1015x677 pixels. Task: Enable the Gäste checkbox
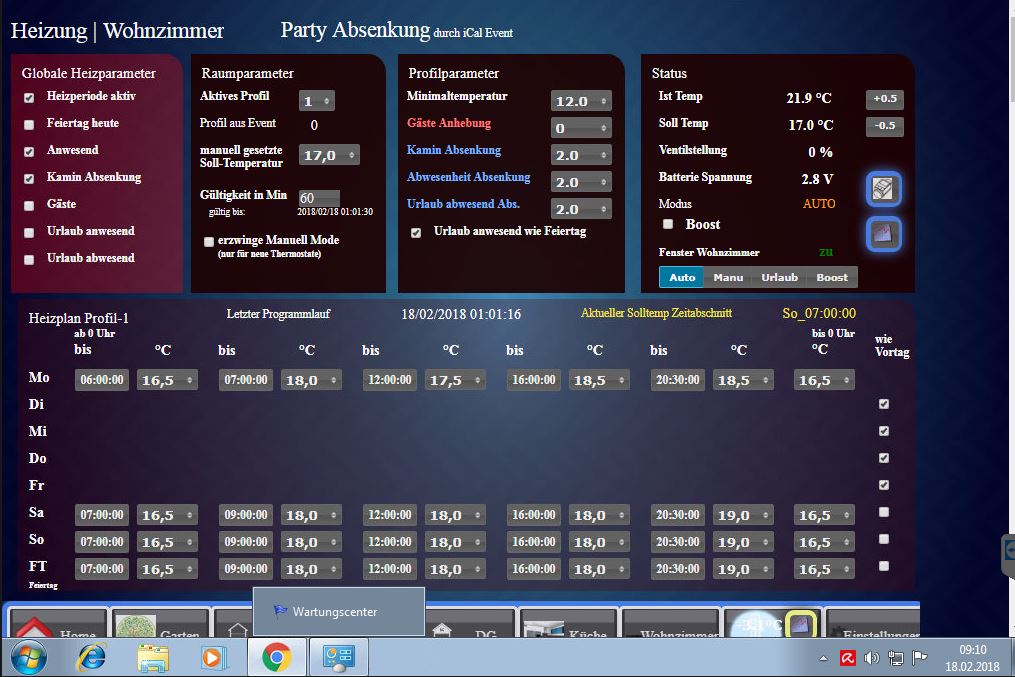coord(29,206)
